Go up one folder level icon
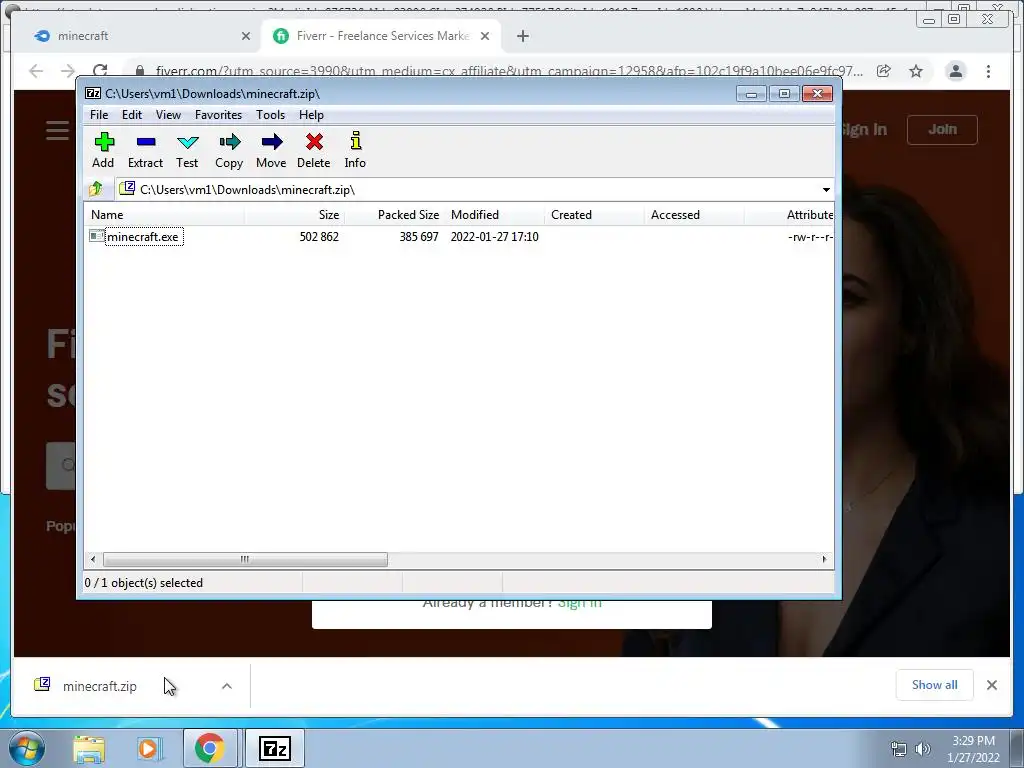Screen dimensions: 1024x768 pyautogui.click(x=96, y=189)
